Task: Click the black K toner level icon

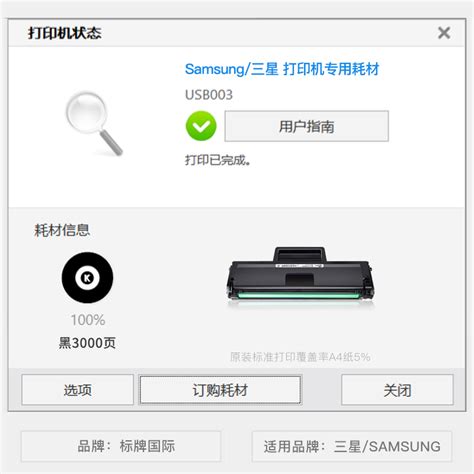Action: click(x=87, y=277)
